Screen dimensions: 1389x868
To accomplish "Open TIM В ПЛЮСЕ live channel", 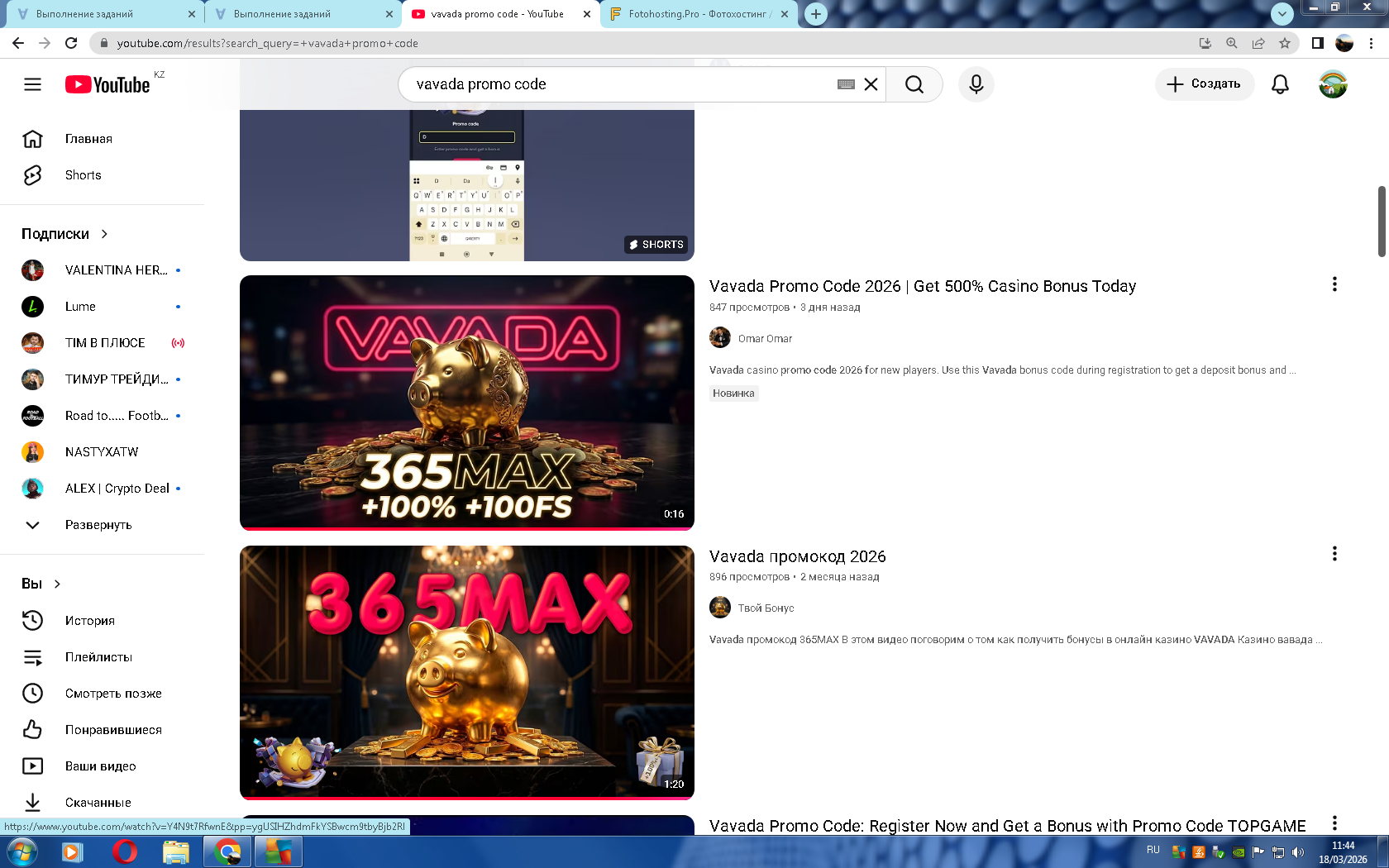I will click(102, 343).
